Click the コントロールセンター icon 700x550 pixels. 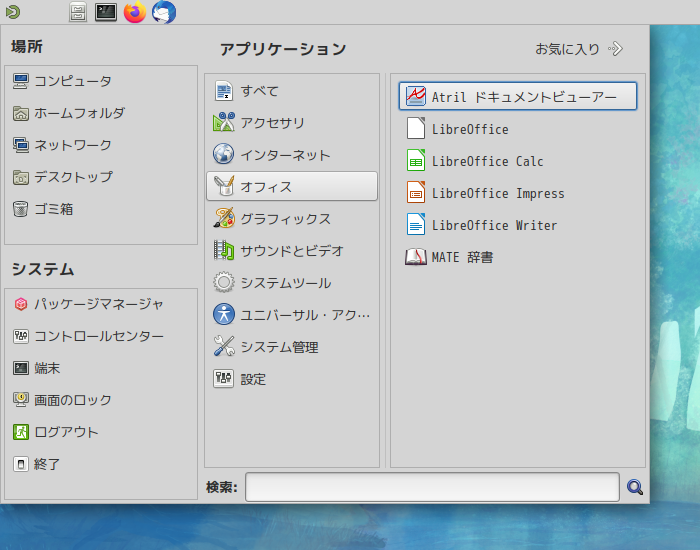21,336
